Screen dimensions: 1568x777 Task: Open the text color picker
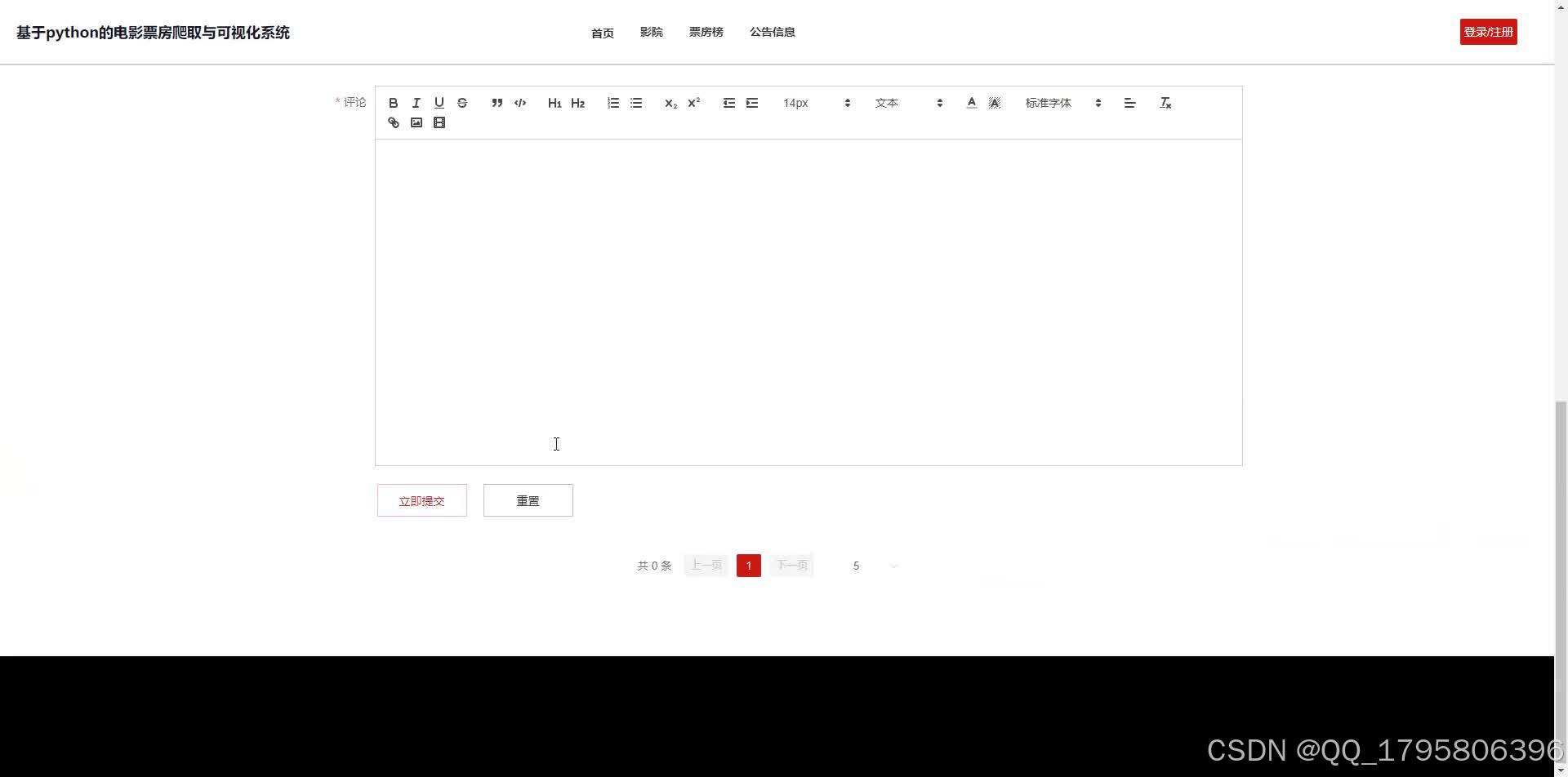tap(971, 103)
